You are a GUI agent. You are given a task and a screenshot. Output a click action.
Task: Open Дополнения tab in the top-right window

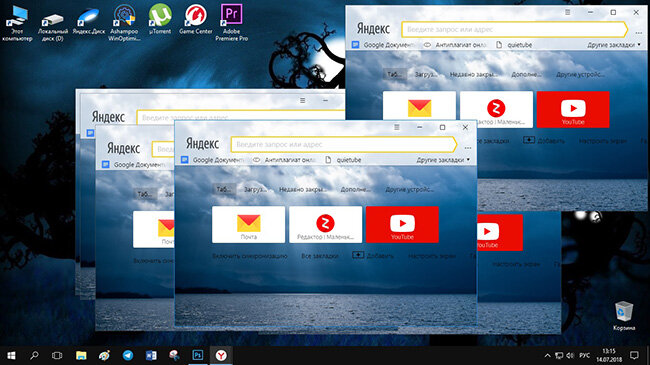(526, 75)
